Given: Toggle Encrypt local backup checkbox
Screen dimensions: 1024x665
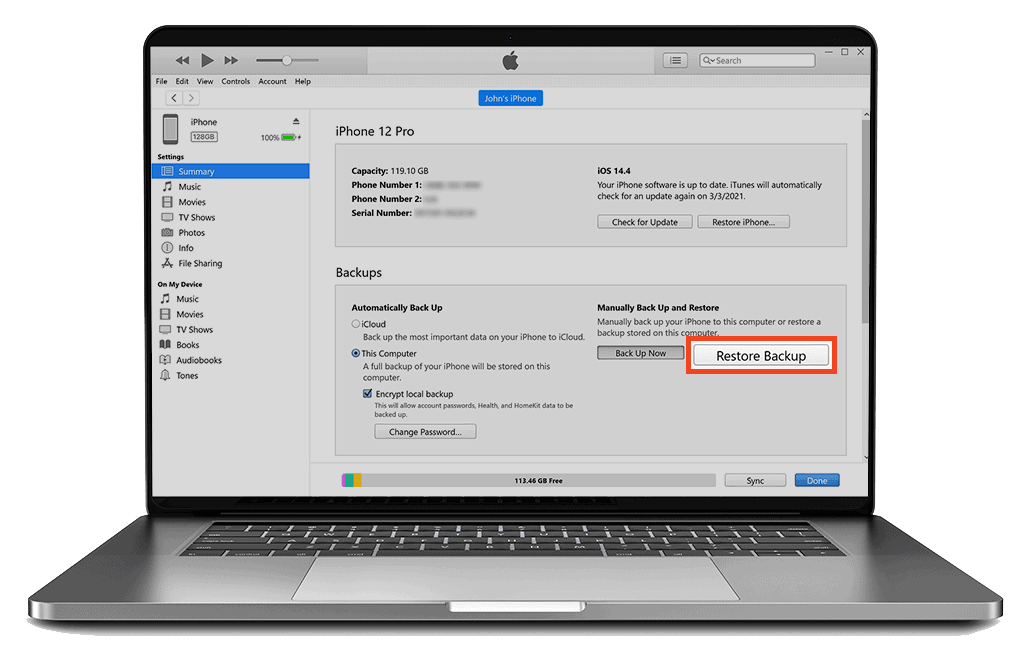Looking at the screenshot, I should tap(368, 394).
